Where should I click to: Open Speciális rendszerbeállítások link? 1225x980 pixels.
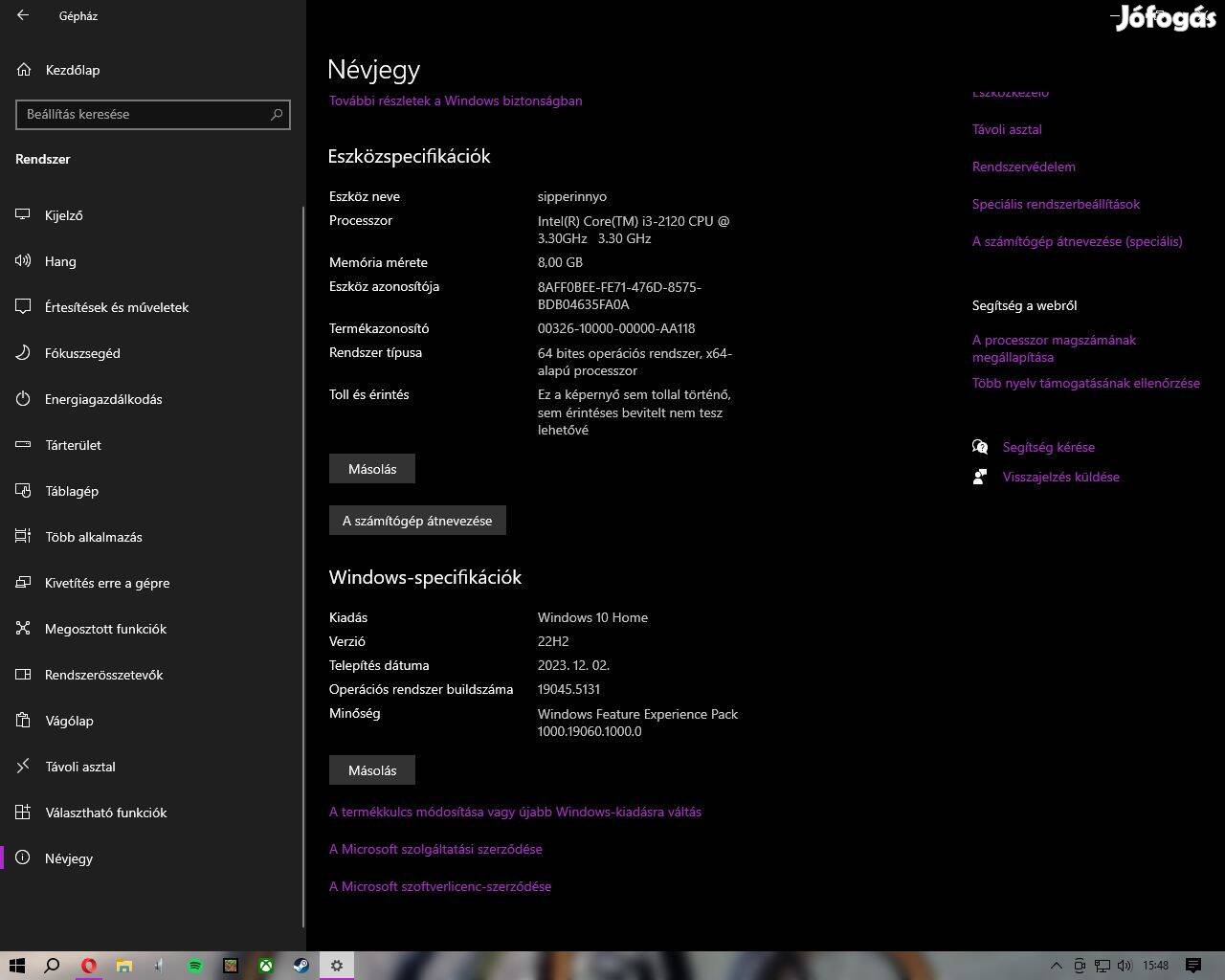click(x=1057, y=204)
